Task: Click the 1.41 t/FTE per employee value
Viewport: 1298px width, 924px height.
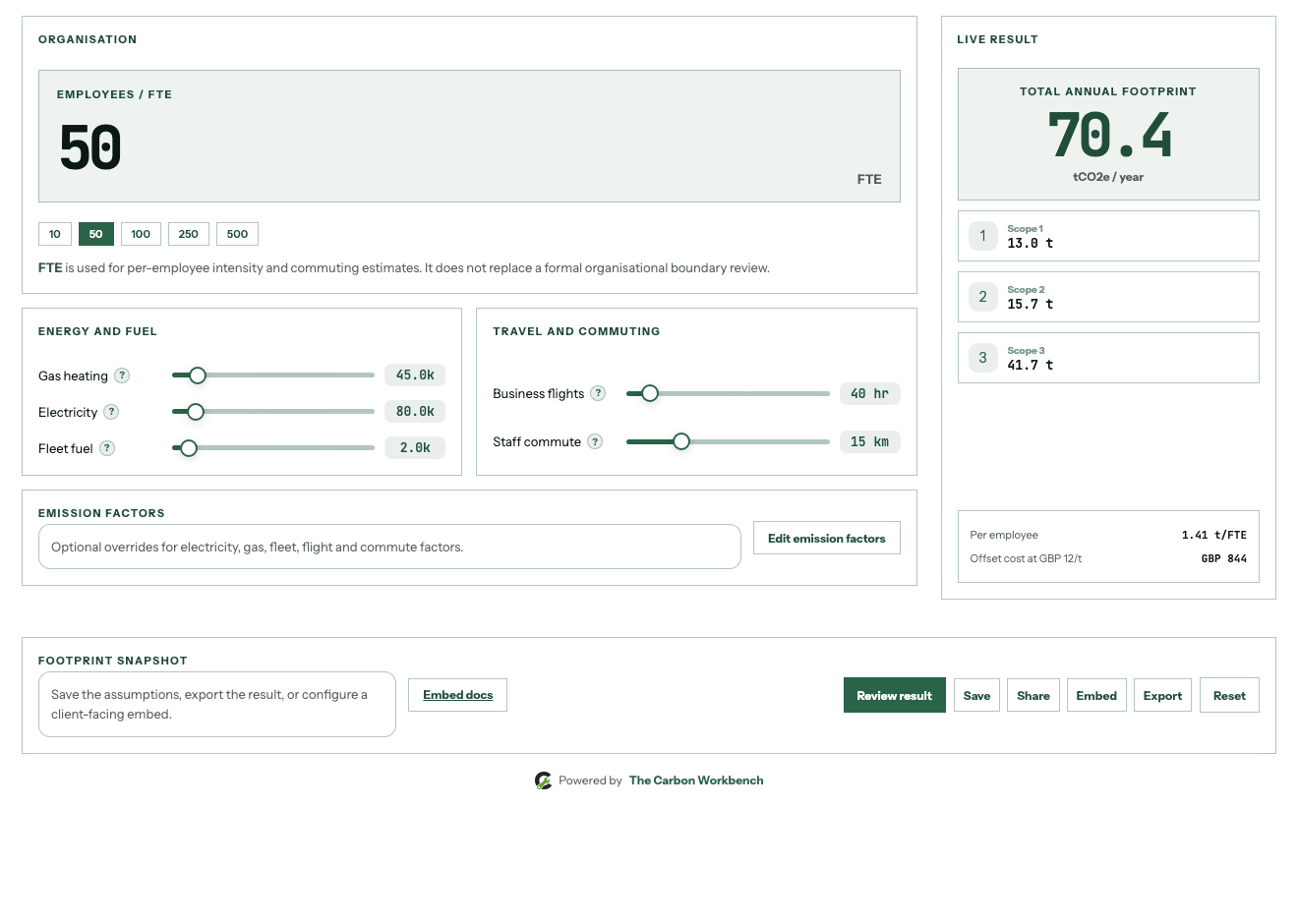Action: tap(1214, 535)
